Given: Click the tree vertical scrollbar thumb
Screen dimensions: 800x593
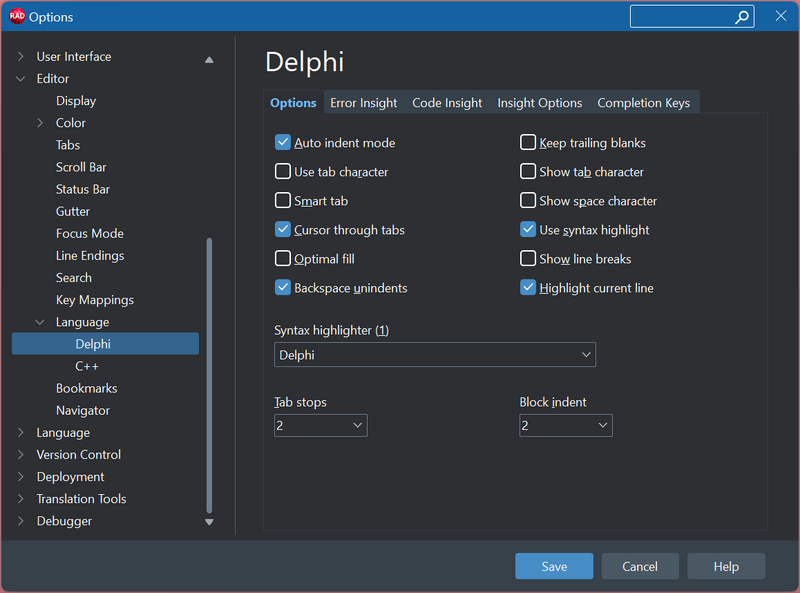Looking at the screenshot, I should coord(209,376).
